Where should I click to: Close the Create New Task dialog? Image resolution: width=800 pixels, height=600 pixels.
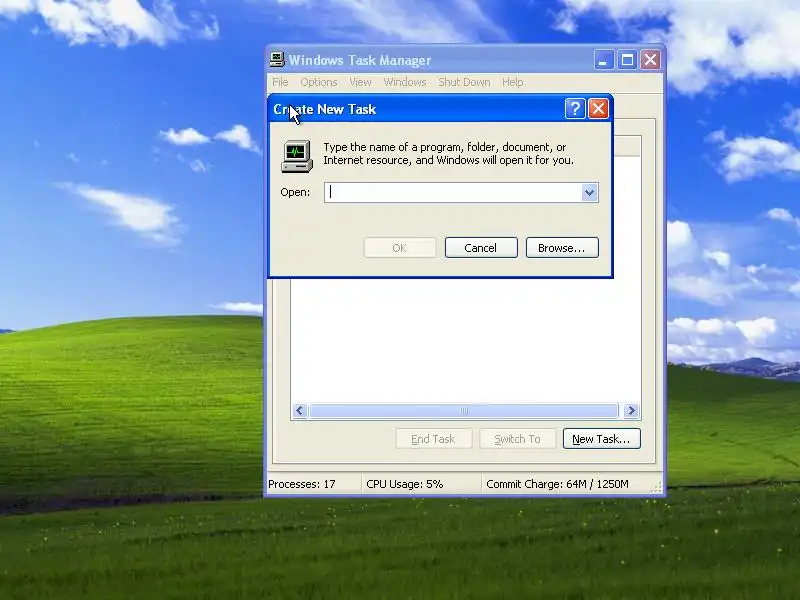coord(598,109)
